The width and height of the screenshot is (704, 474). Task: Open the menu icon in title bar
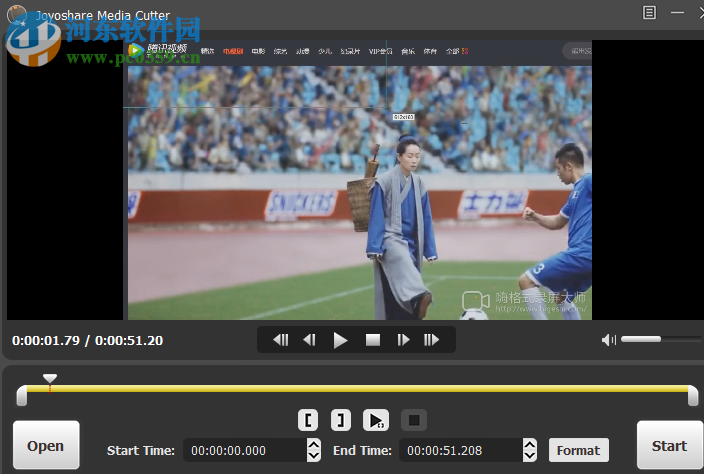[650, 13]
